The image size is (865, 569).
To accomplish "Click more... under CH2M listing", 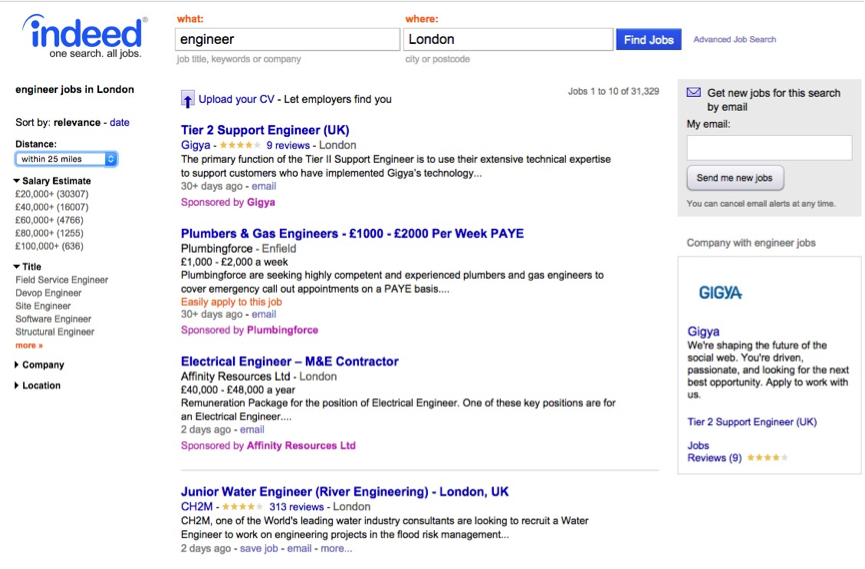I will click(336, 549).
